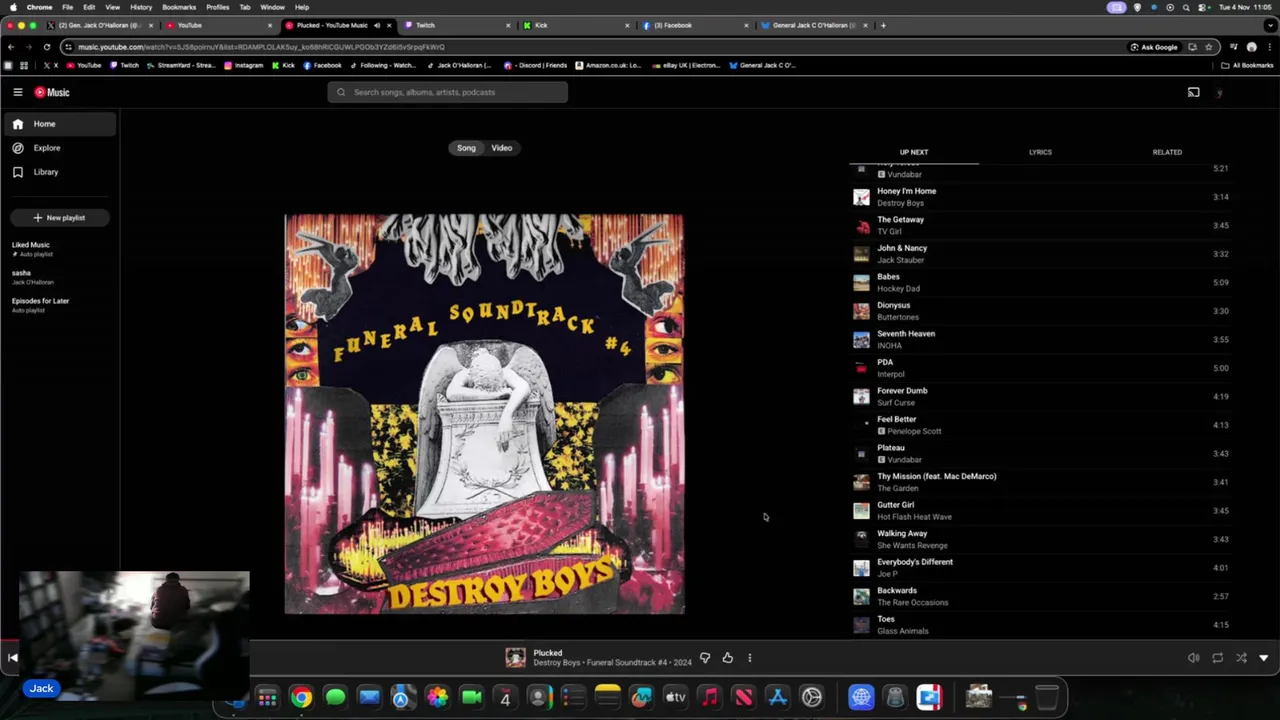Image resolution: width=1280 pixels, height=720 pixels.
Task: Open the Bookmarks menu in menu bar
Action: 179,7
